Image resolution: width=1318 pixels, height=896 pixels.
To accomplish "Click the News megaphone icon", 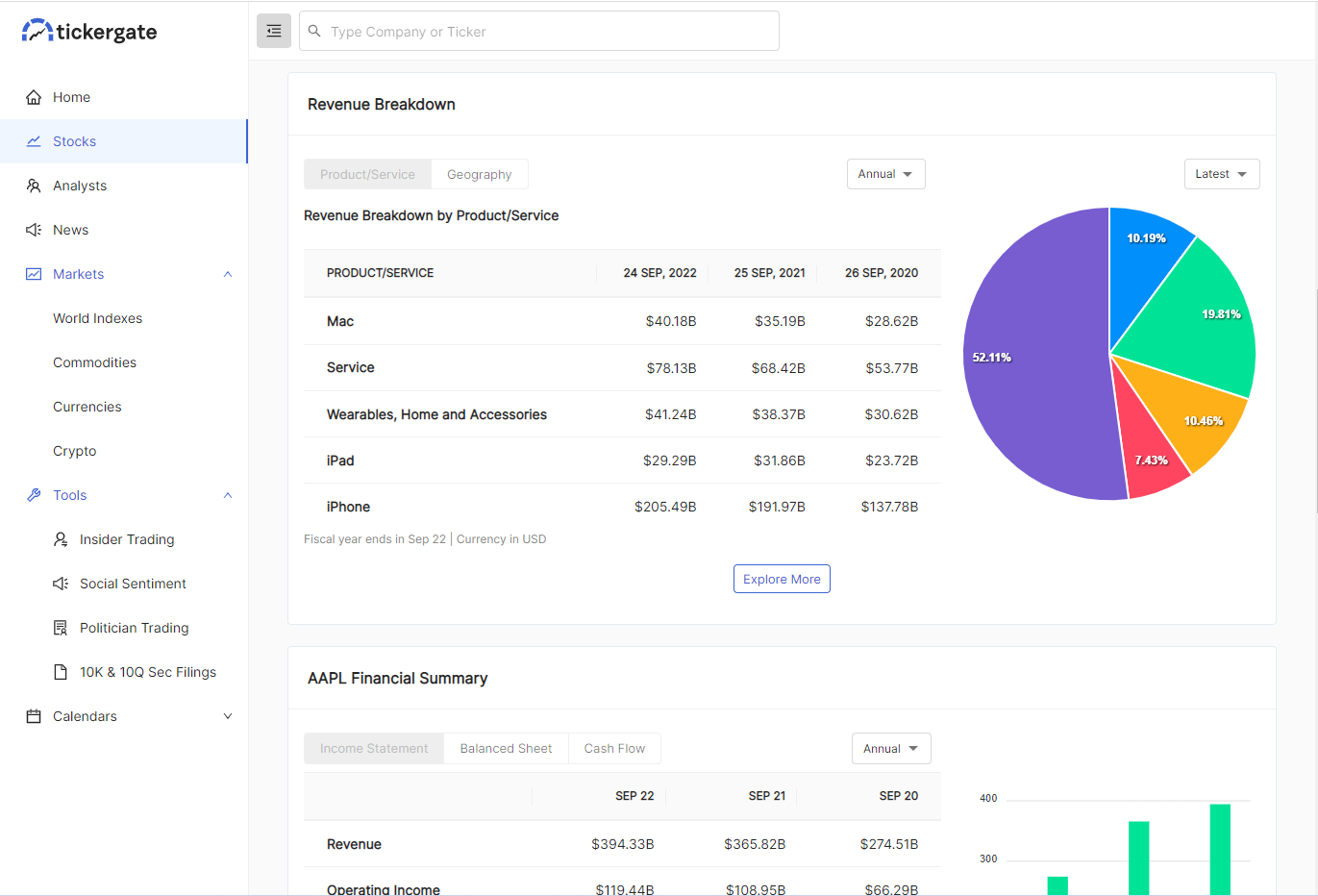I will [34, 230].
